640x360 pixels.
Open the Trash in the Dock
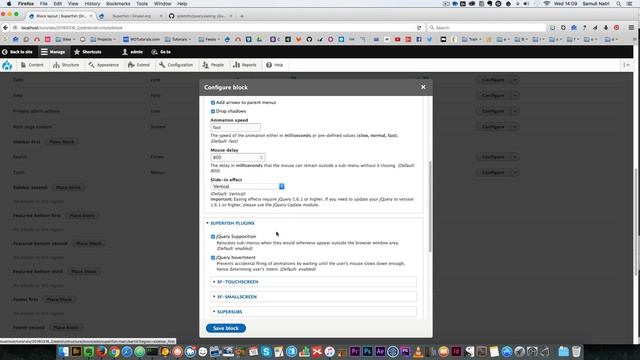point(576,351)
